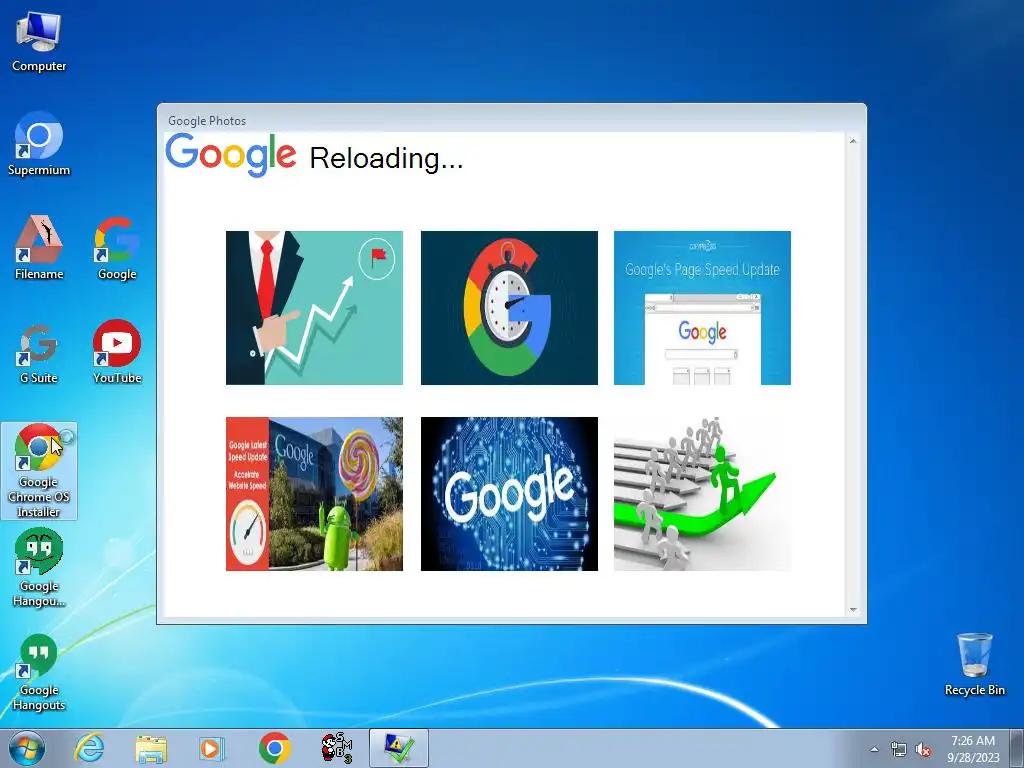The height and width of the screenshot is (768, 1024).
Task: Click the Google logo in Google Photos window
Action: point(231,155)
